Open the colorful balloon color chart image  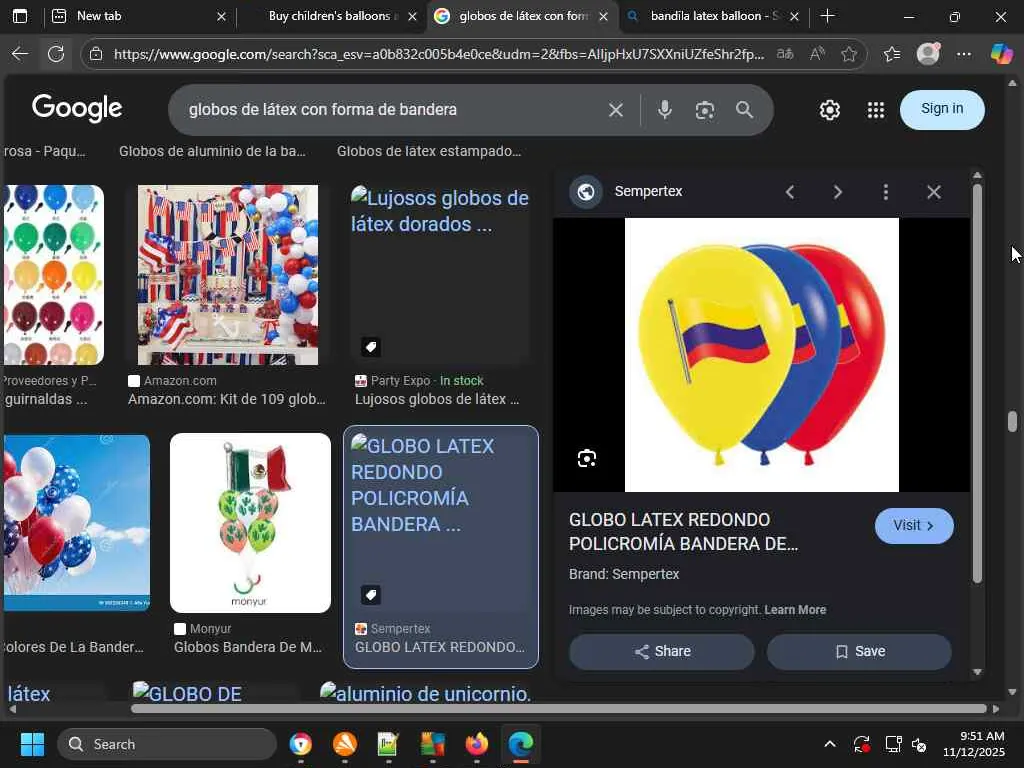54,275
